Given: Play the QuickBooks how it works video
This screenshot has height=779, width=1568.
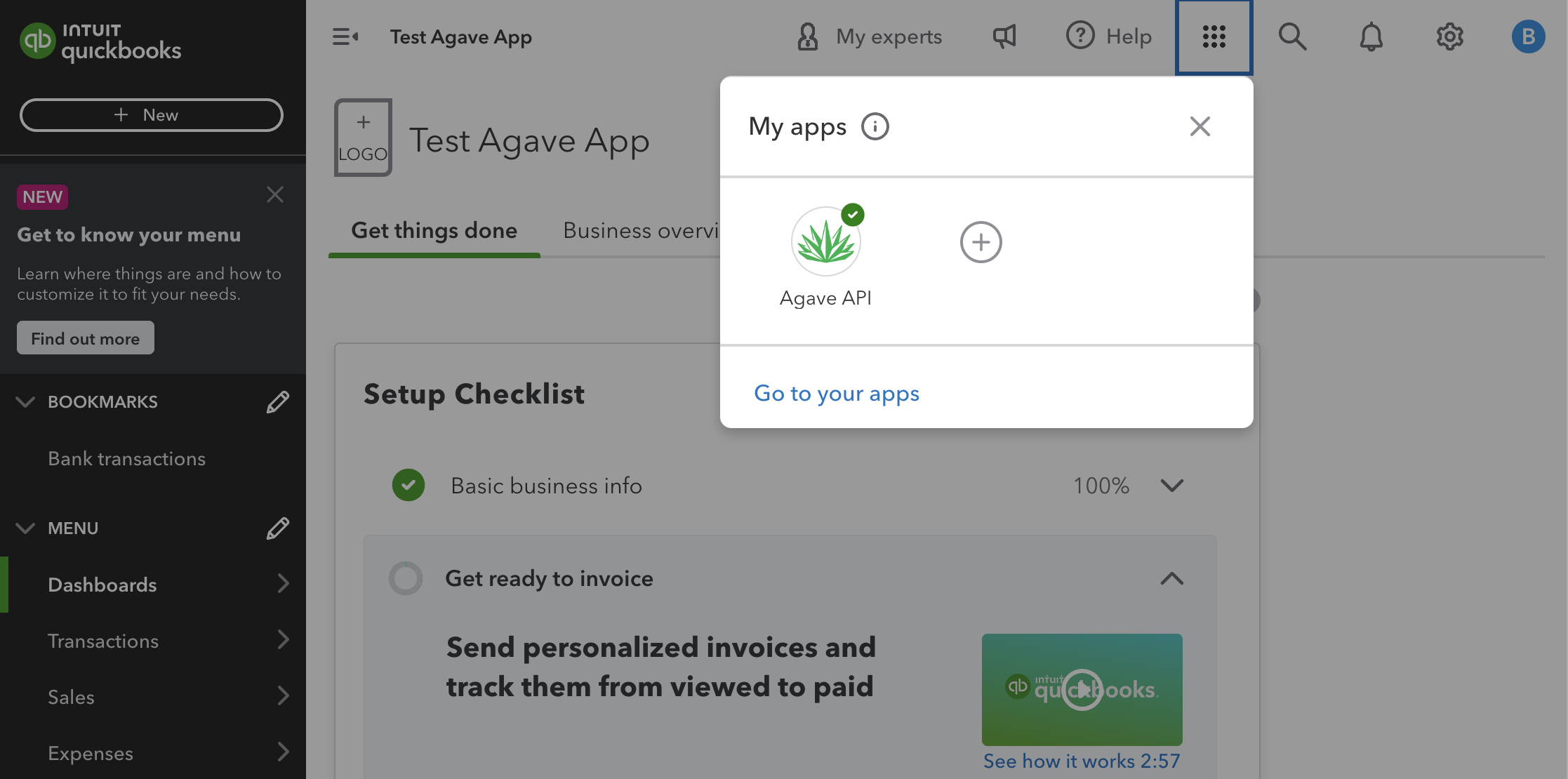Looking at the screenshot, I should [1082, 689].
